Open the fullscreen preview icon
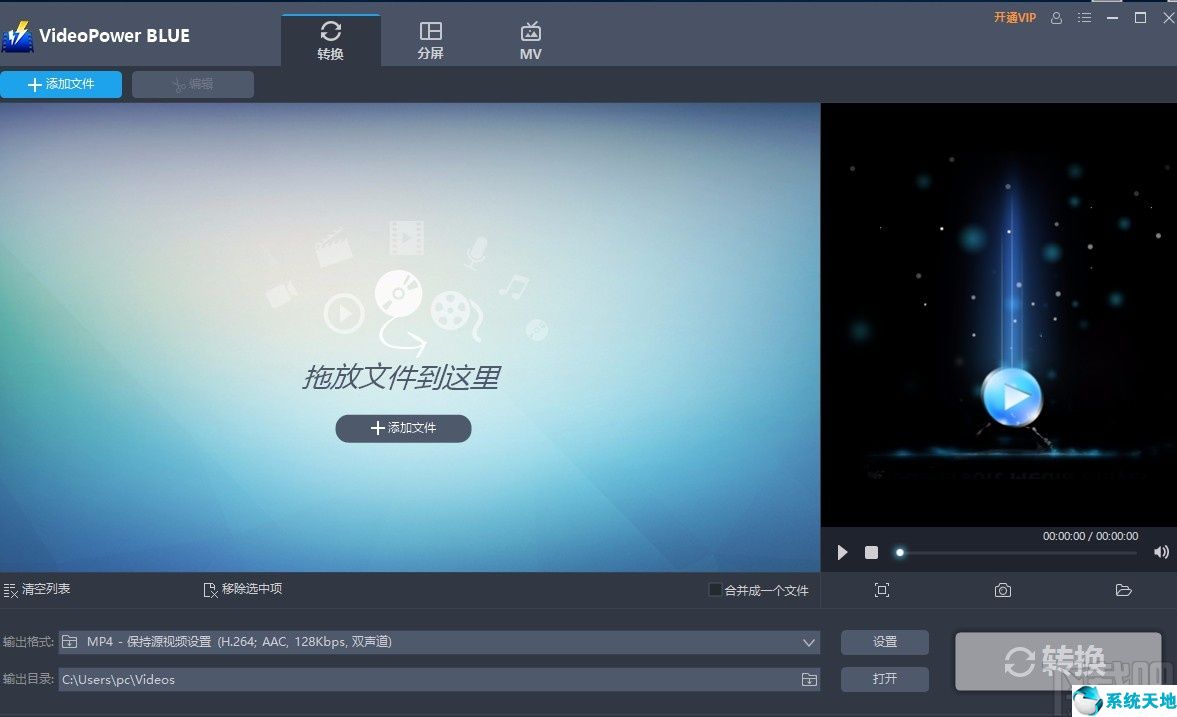Image resolution: width=1177 pixels, height=717 pixels. click(x=881, y=590)
